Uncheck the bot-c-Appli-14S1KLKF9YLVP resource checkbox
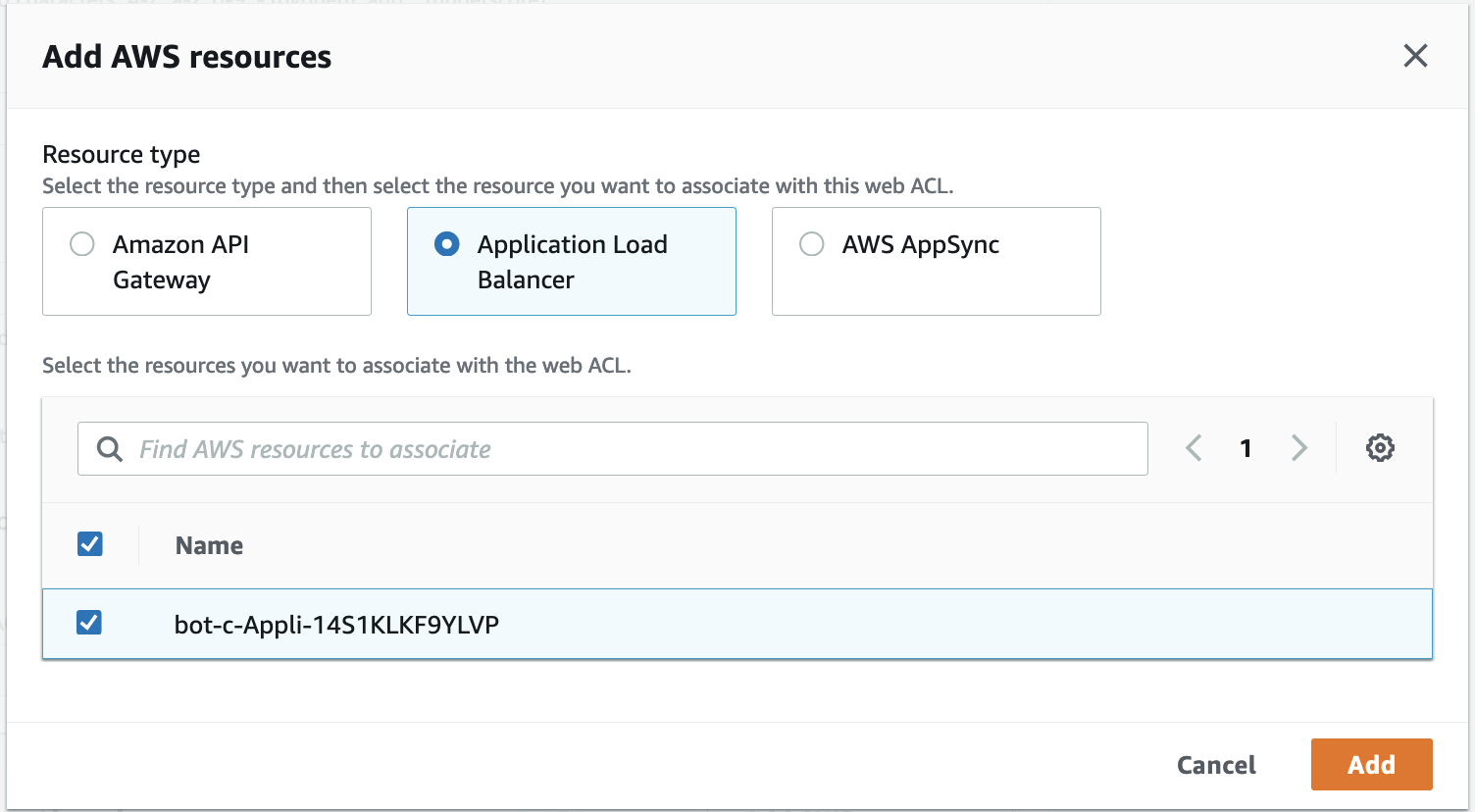1475x812 pixels. (89, 623)
